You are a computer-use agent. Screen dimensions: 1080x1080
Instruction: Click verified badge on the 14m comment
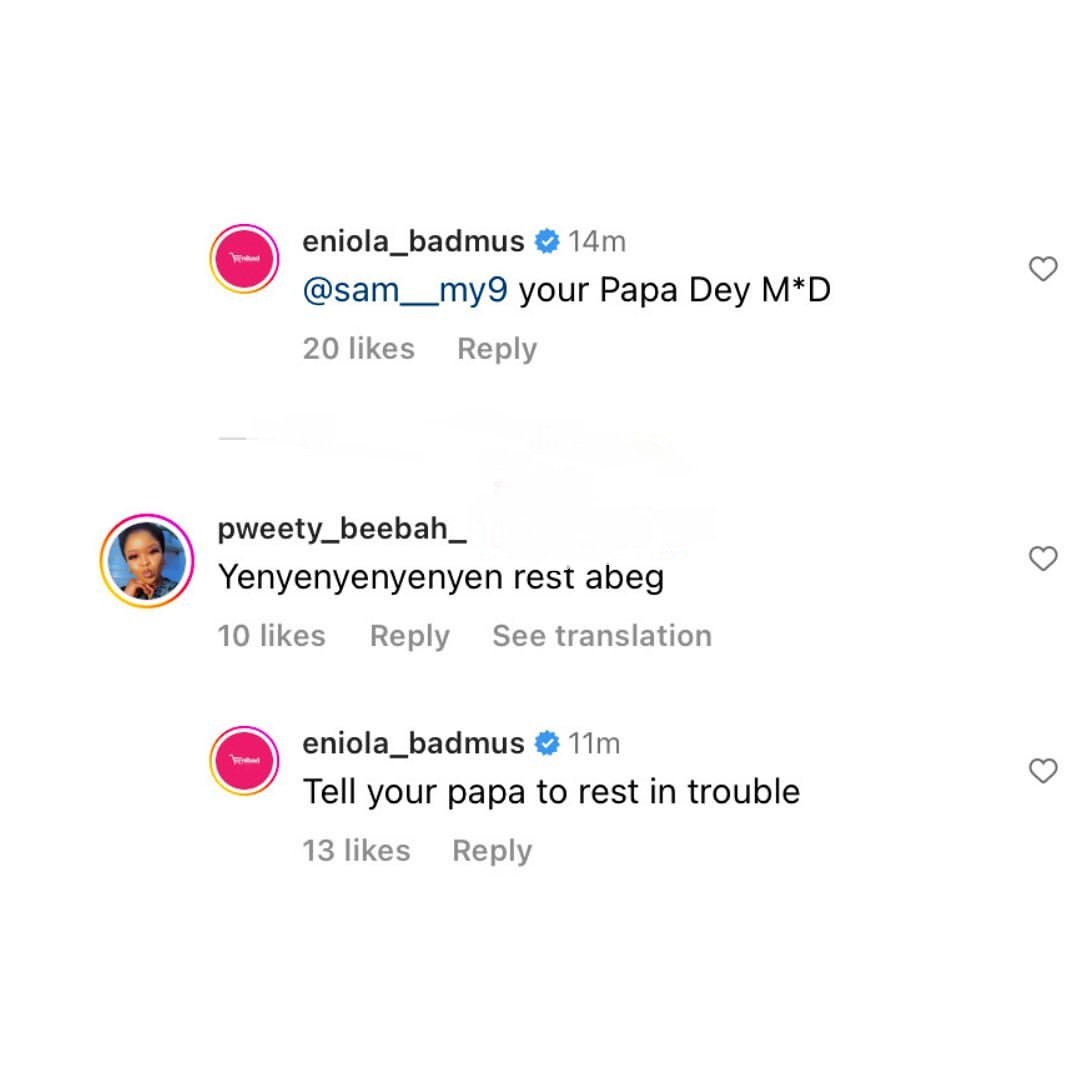click(546, 241)
